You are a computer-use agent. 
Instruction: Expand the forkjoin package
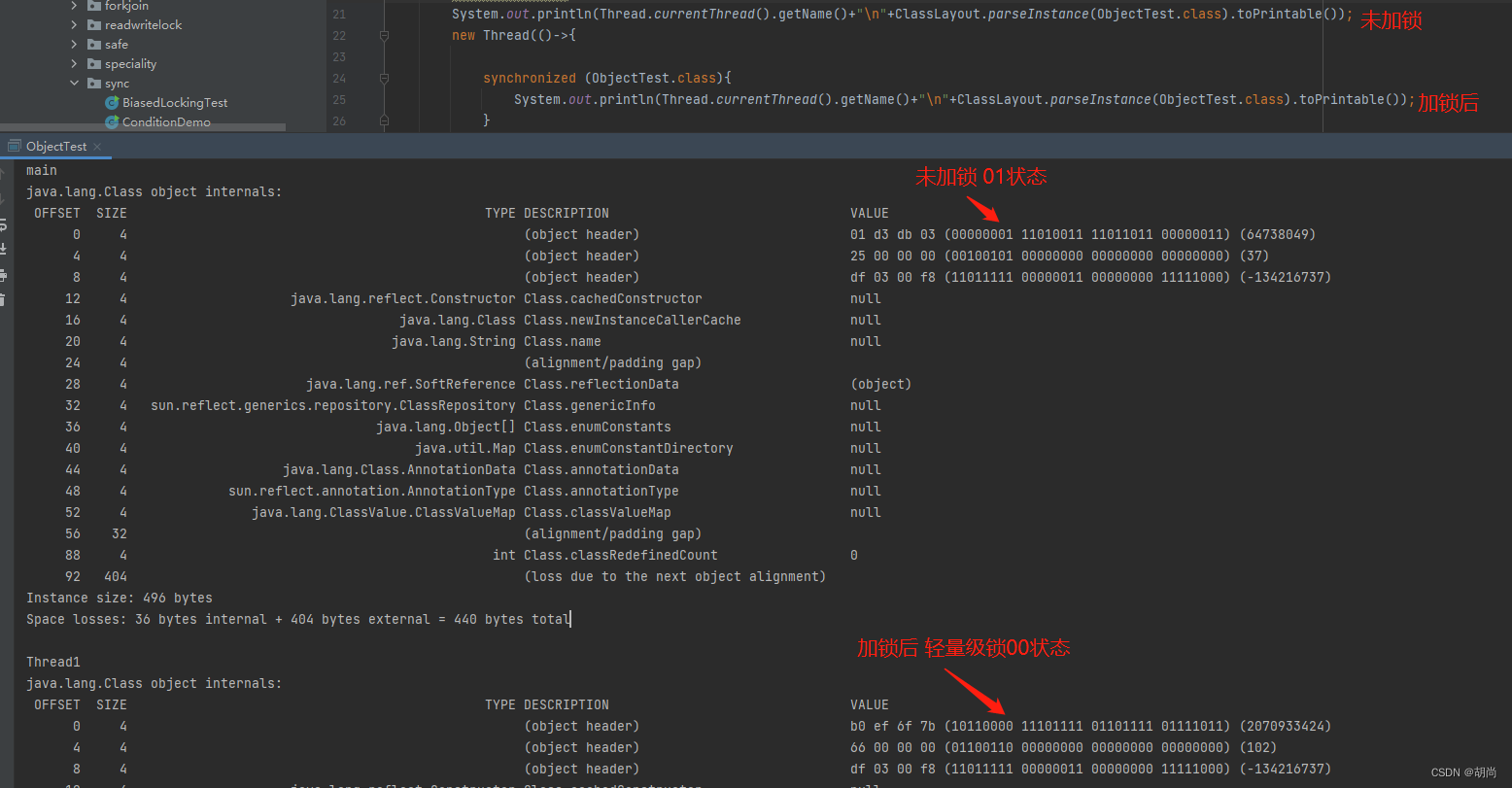[x=75, y=6]
